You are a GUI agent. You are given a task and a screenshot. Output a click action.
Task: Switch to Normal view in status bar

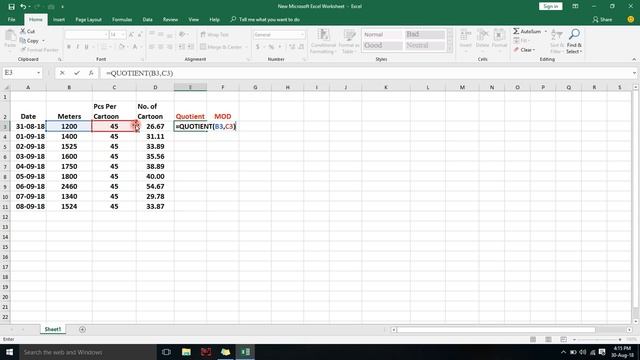(x=533, y=339)
